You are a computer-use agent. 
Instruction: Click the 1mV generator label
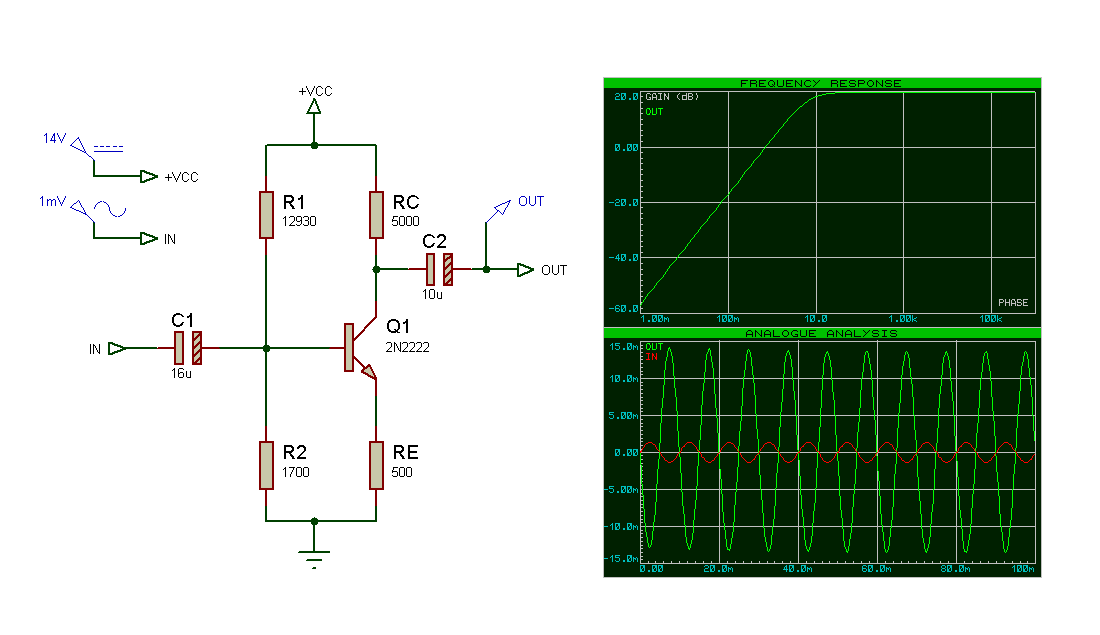click(x=53, y=201)
